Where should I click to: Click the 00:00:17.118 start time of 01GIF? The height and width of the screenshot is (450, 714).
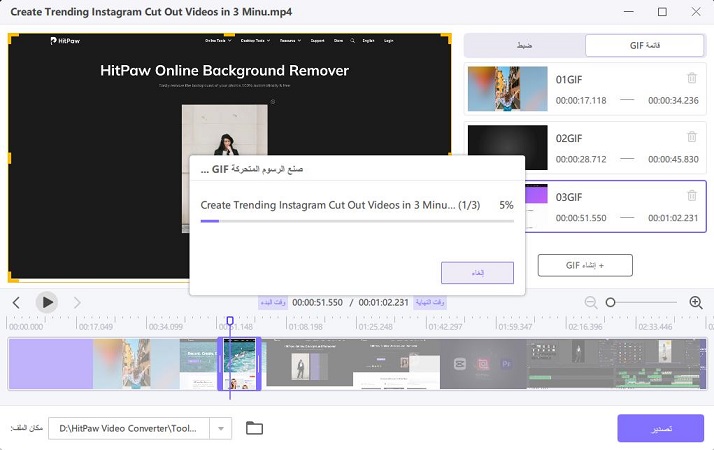point(581,101)
